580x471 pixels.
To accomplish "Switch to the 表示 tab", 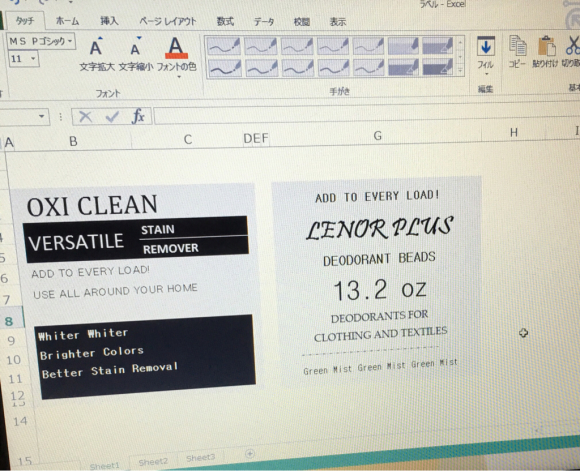I will click(338, 22).
